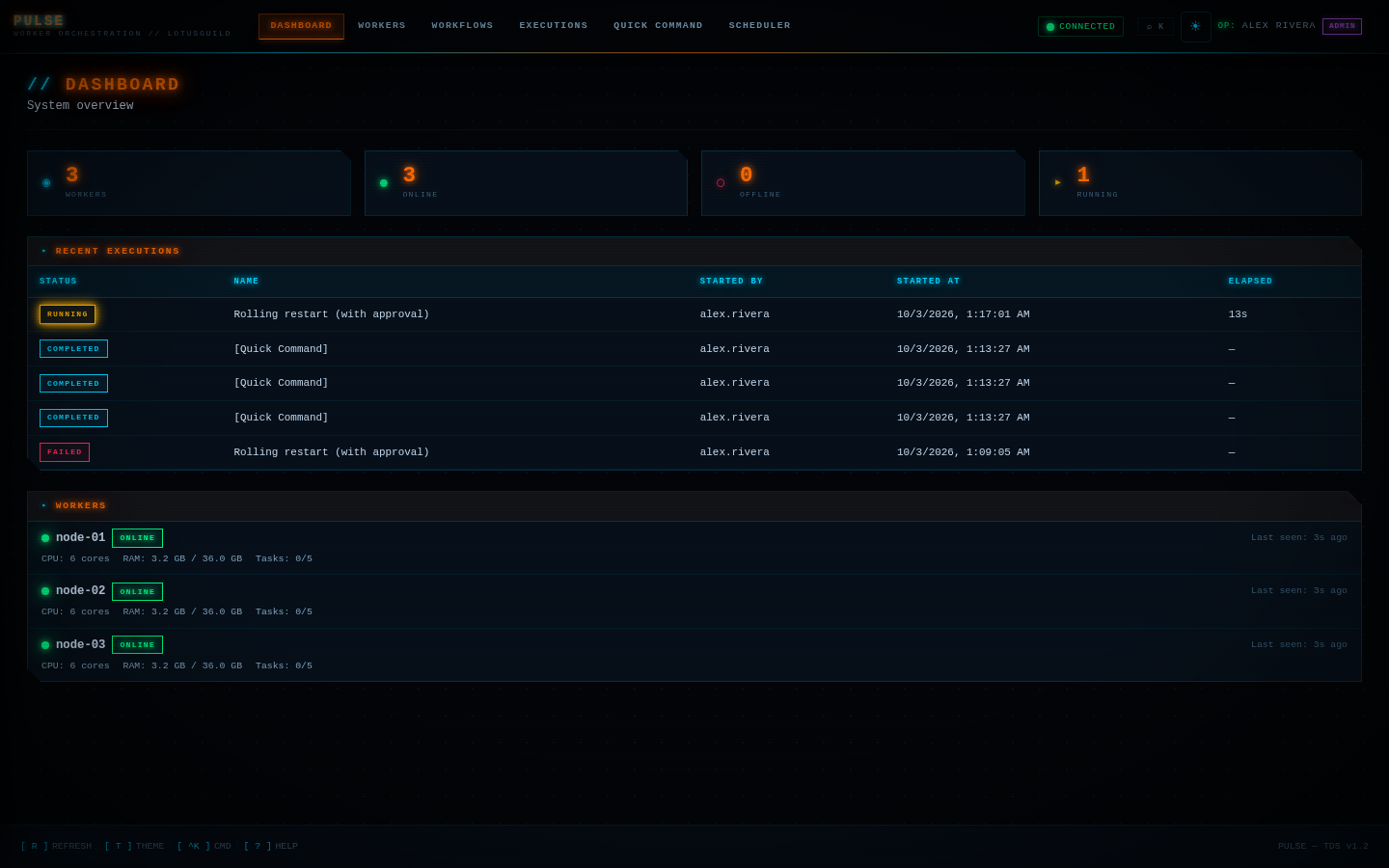Click the R Refresh shortcut in footer
The height and width of the screenshot is (868, 1389).
point(56,847)
